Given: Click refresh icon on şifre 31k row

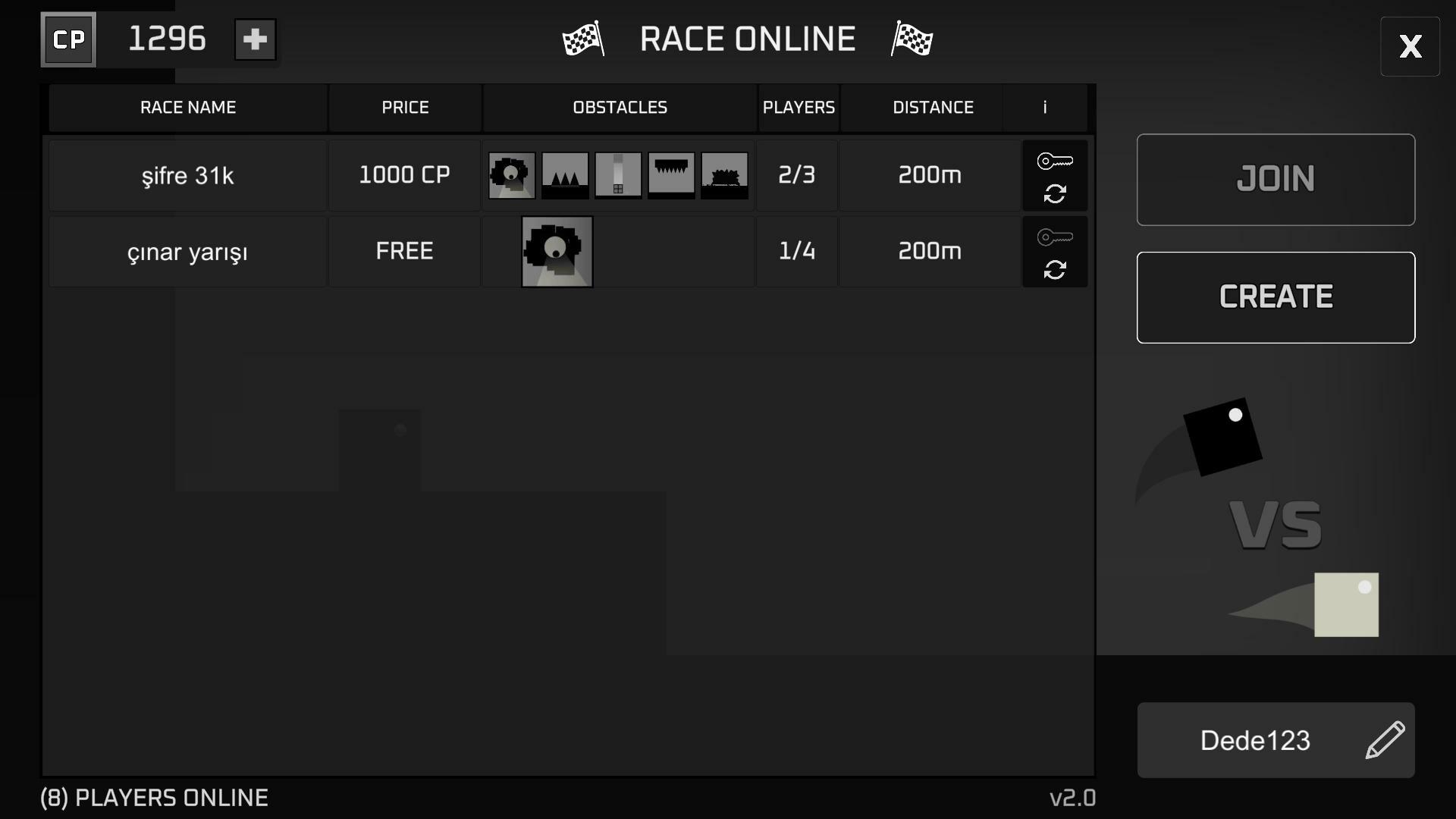Looking at the screenshot, I should [x=1054, y=194].
